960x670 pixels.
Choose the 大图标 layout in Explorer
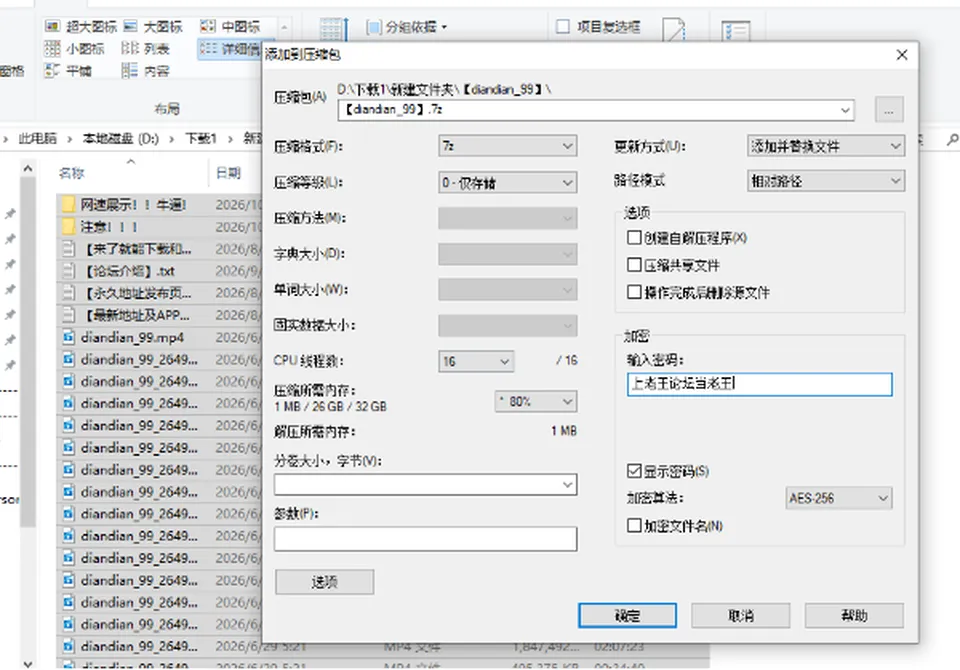coord(153,26)
